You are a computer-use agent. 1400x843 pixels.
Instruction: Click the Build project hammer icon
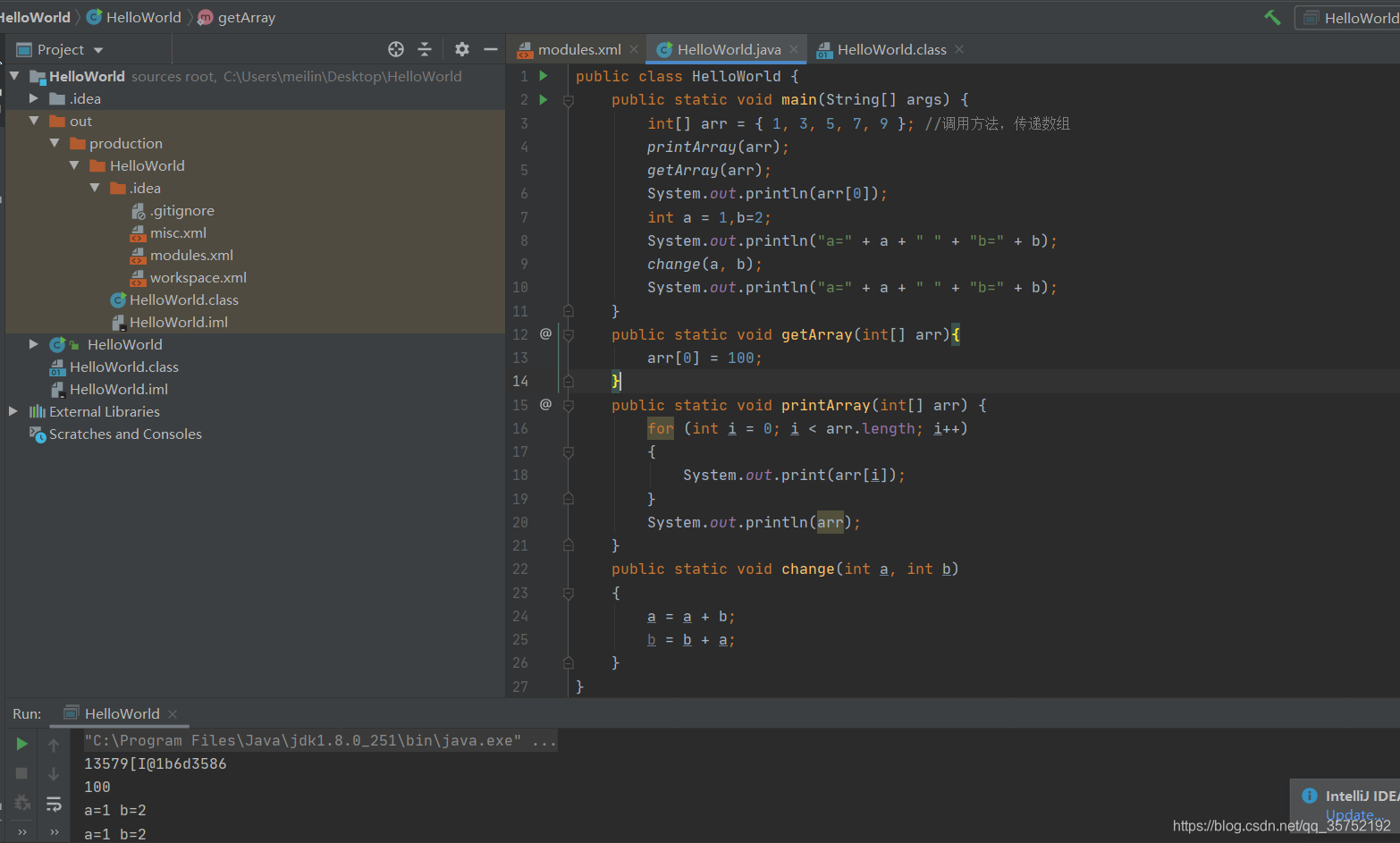(1272, 17)
